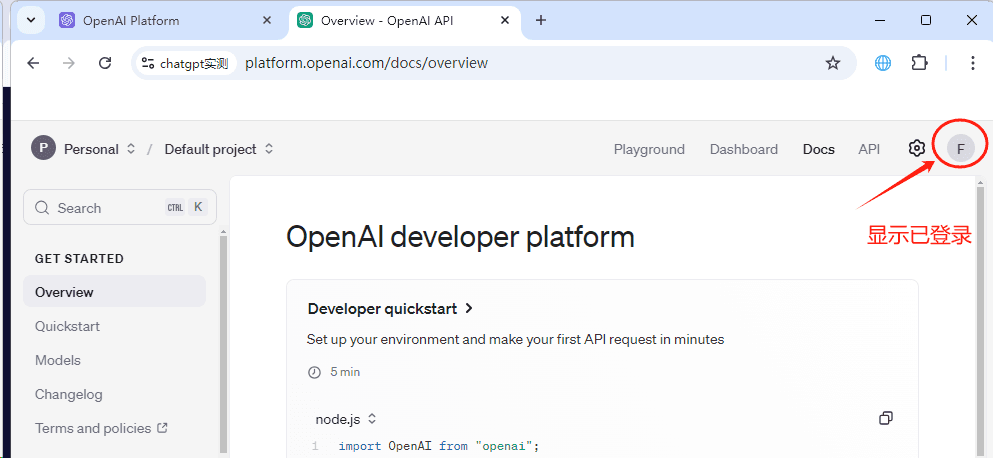
Task: Open the tab search dropdown arrow
Action: [x=30, y=20]
